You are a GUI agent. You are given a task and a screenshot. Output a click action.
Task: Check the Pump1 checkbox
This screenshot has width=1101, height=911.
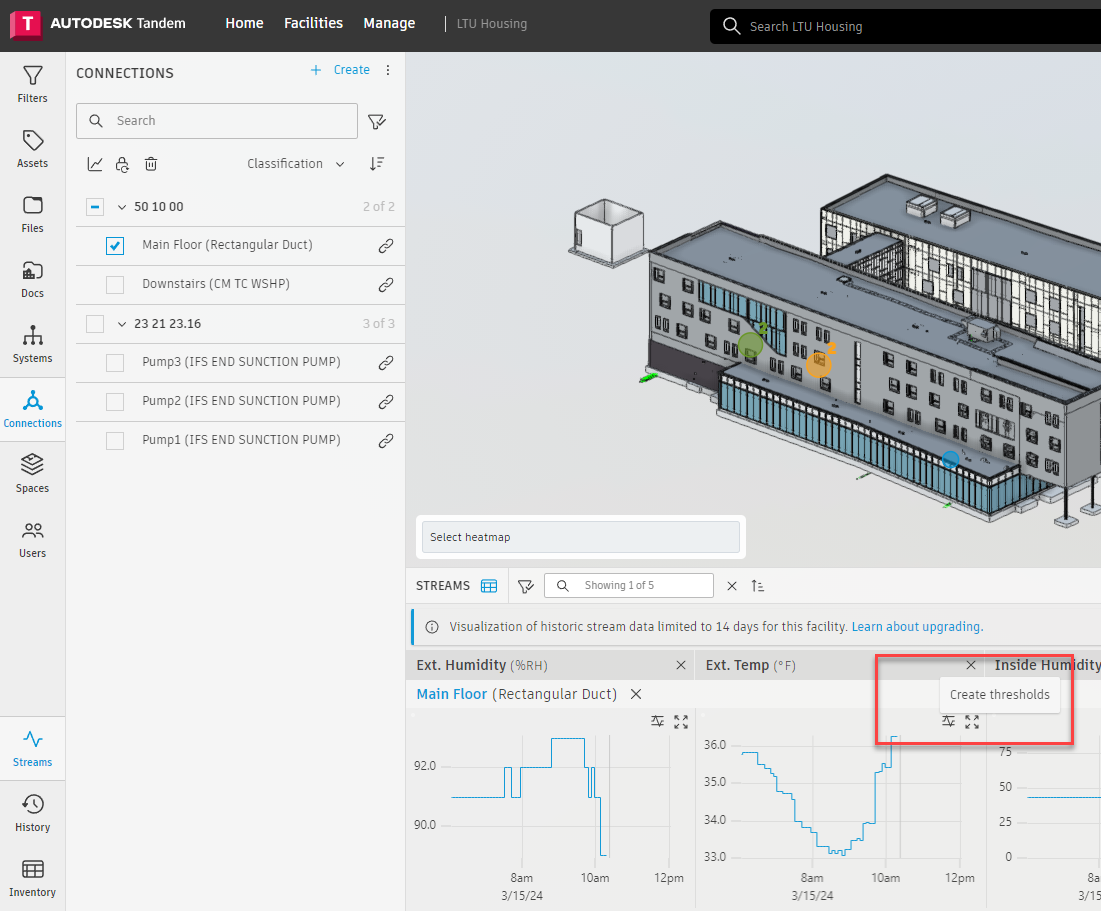[x=114, y=441]
